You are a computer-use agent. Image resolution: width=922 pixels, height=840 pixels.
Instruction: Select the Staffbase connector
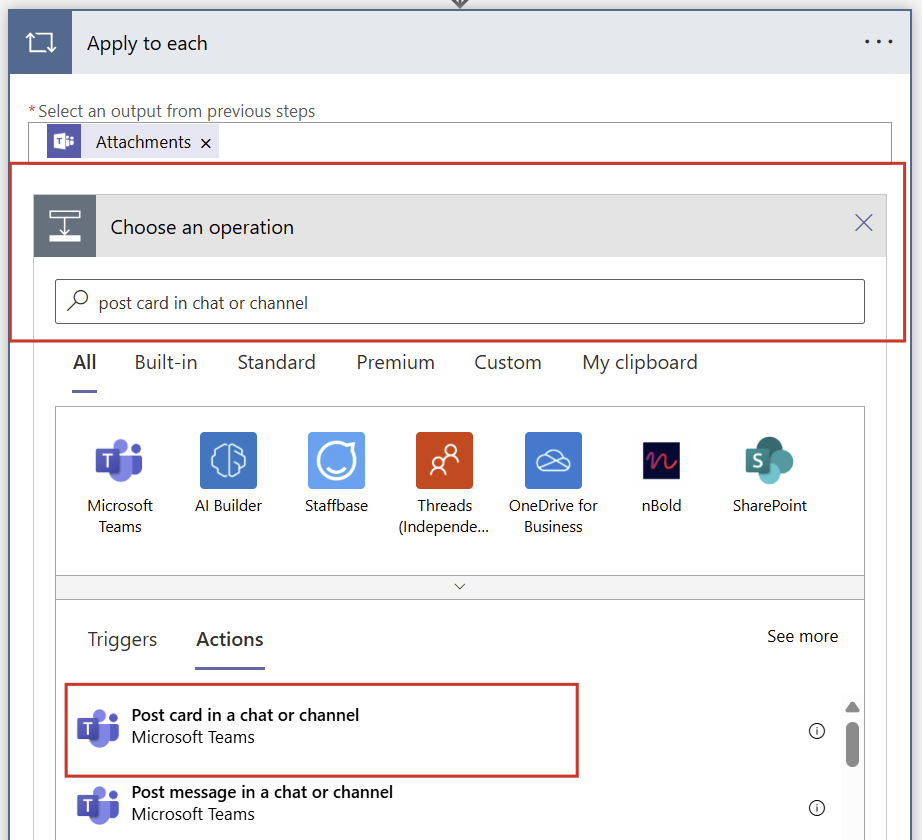coord(336,474)
